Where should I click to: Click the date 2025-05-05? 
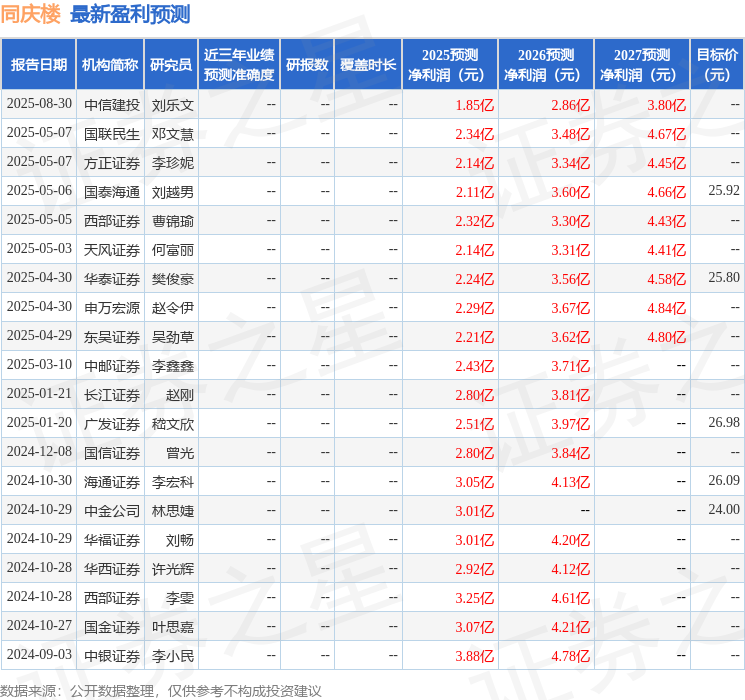(39, 220)
